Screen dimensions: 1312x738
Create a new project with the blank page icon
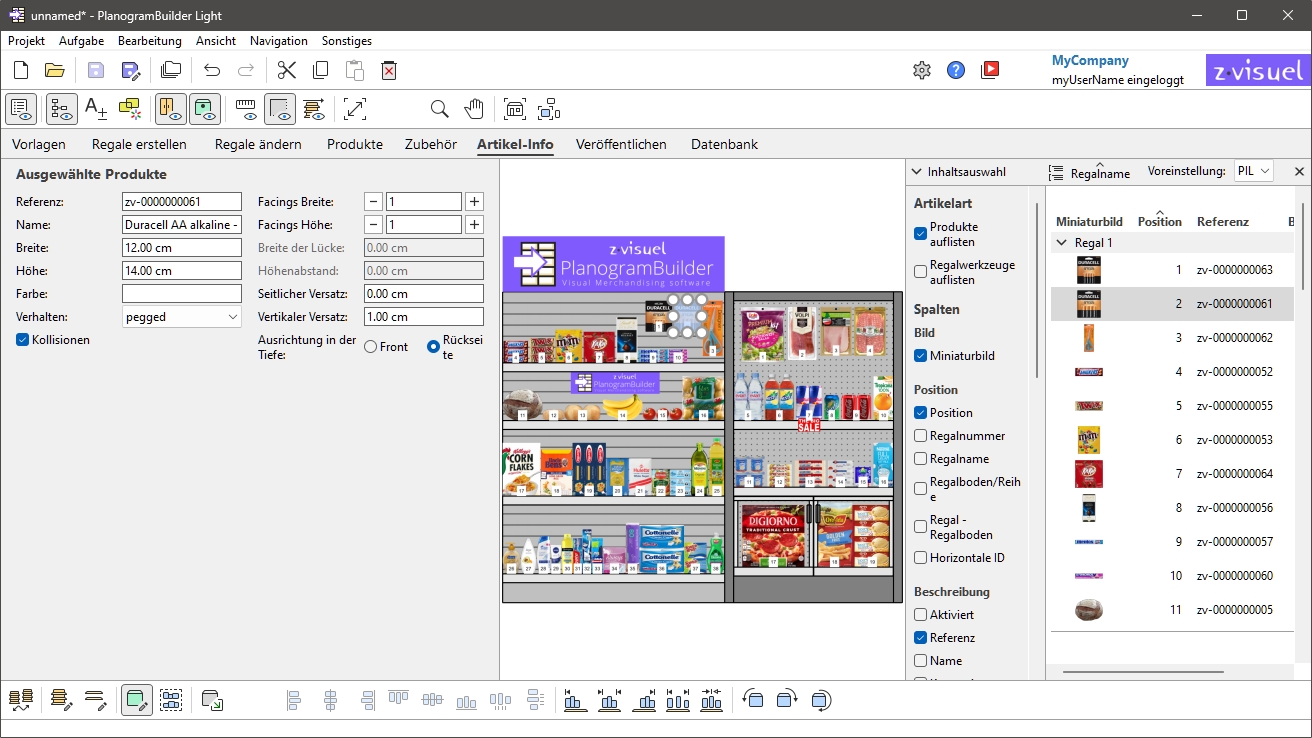[x=21, y=70]
